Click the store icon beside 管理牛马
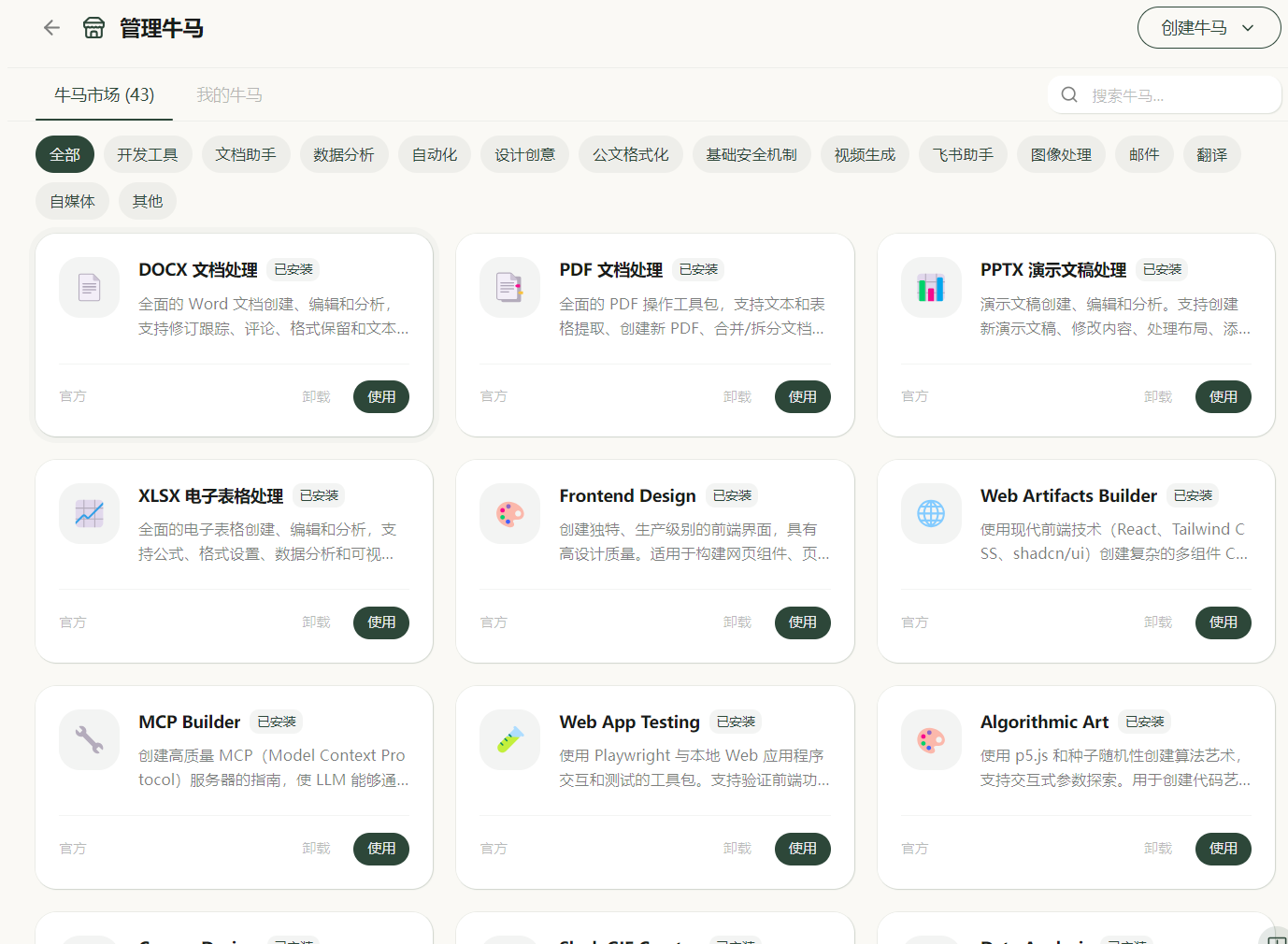The image size is (1288, 944). tap(93, 28)
